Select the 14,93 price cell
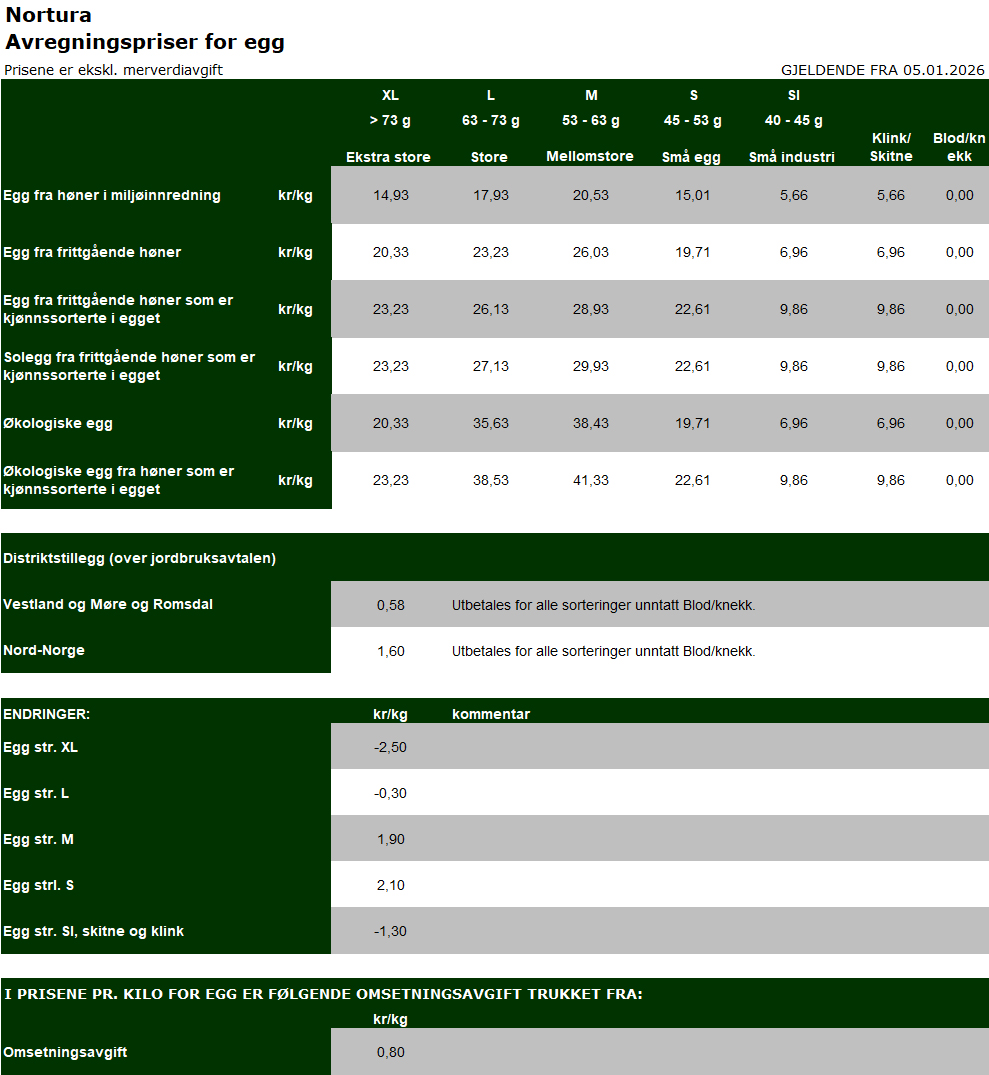This screenshot has height=1075, width=989. pos(391,195)
